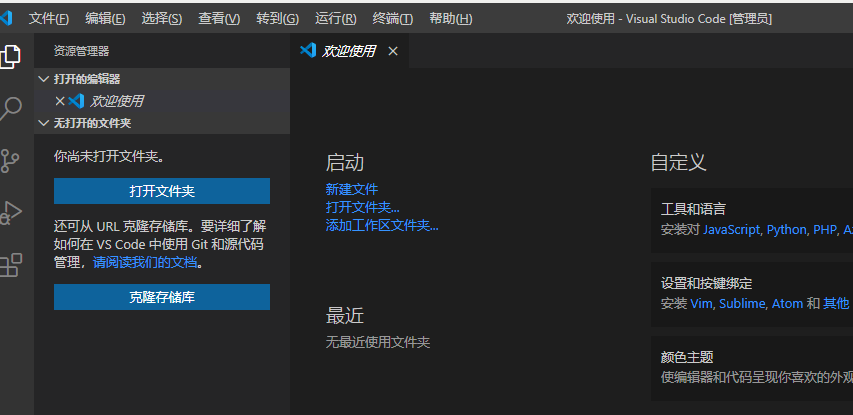Viewport: 853px width, 415px height.
Task: Install Vim keybindings link
Action: point(701,303)
